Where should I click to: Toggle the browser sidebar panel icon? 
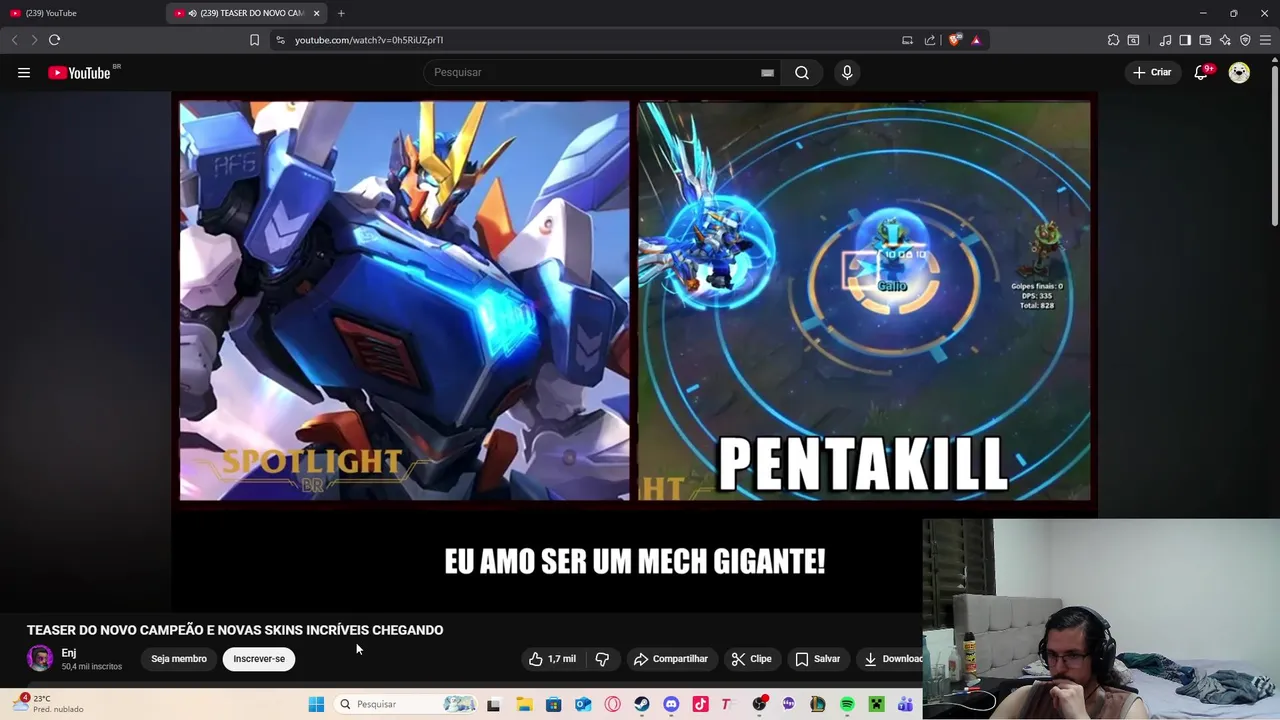pyautogui.click(x=1185, y=40)
